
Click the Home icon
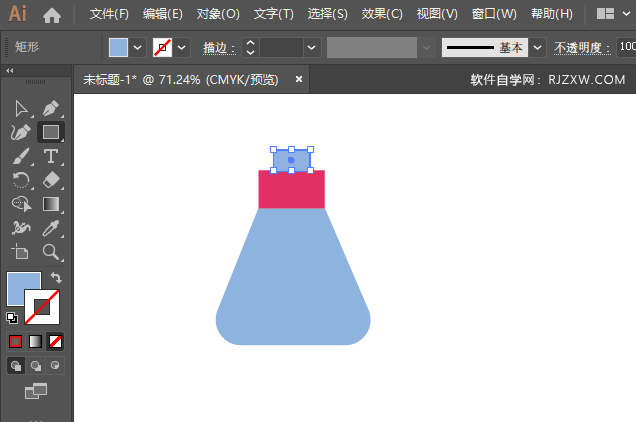52,15
